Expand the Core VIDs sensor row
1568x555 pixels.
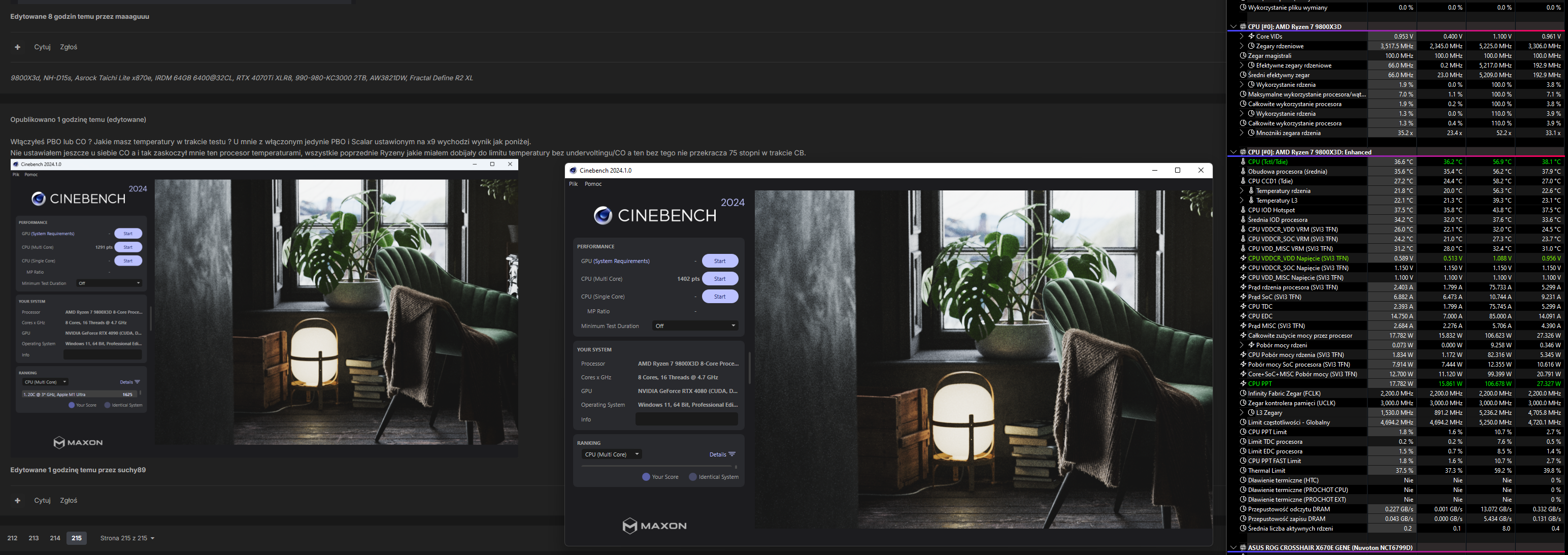pos(1242,37)
